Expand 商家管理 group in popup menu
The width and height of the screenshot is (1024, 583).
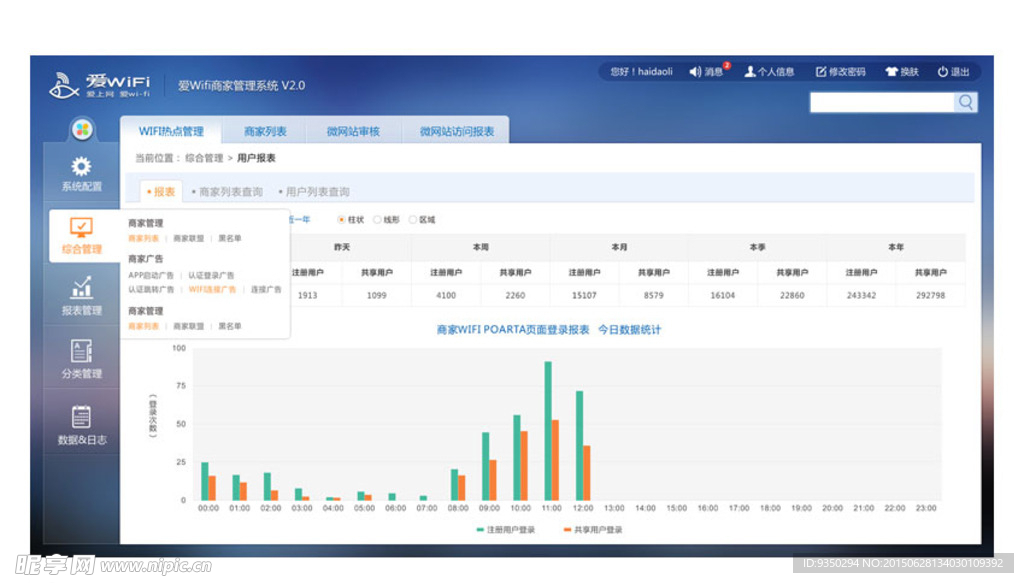[148, 222]
